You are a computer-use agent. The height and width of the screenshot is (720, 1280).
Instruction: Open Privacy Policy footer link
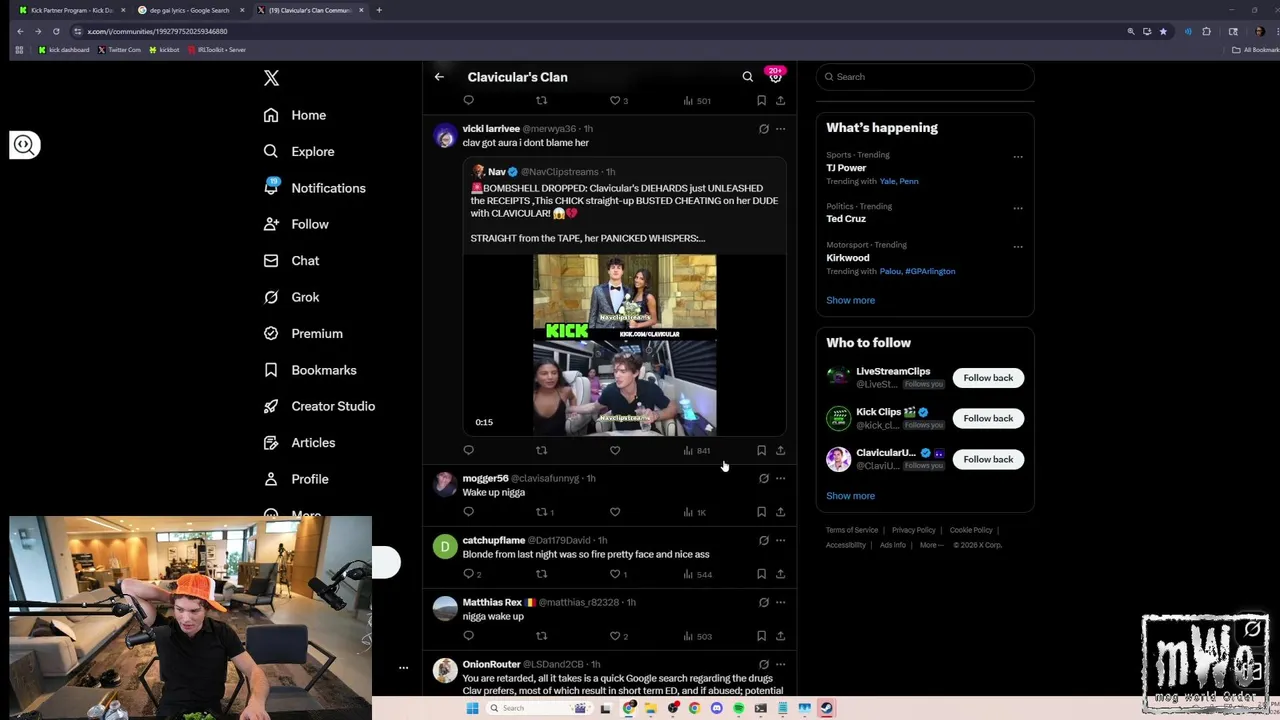pos(913,530)
